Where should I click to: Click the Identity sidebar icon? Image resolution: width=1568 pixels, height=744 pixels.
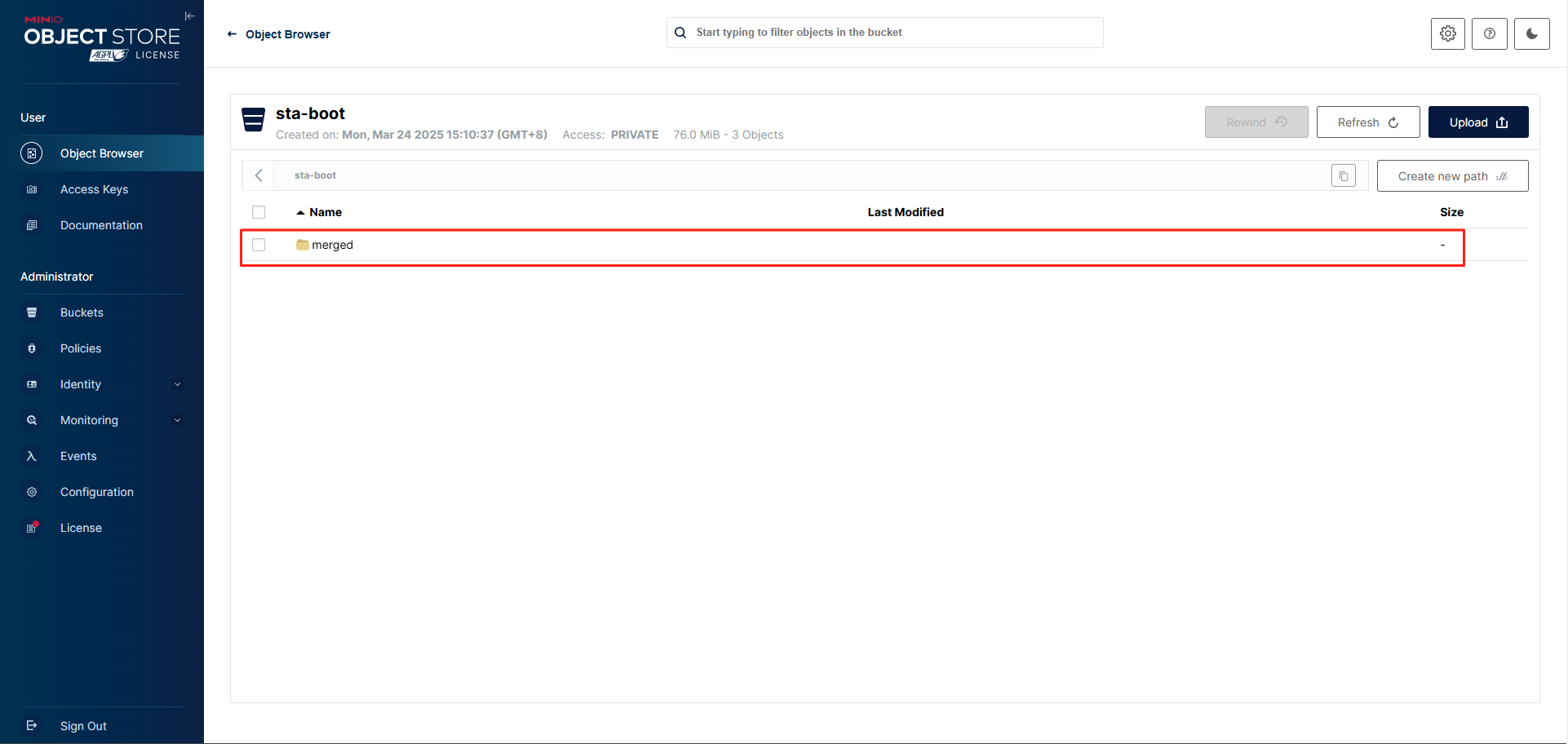32,384
